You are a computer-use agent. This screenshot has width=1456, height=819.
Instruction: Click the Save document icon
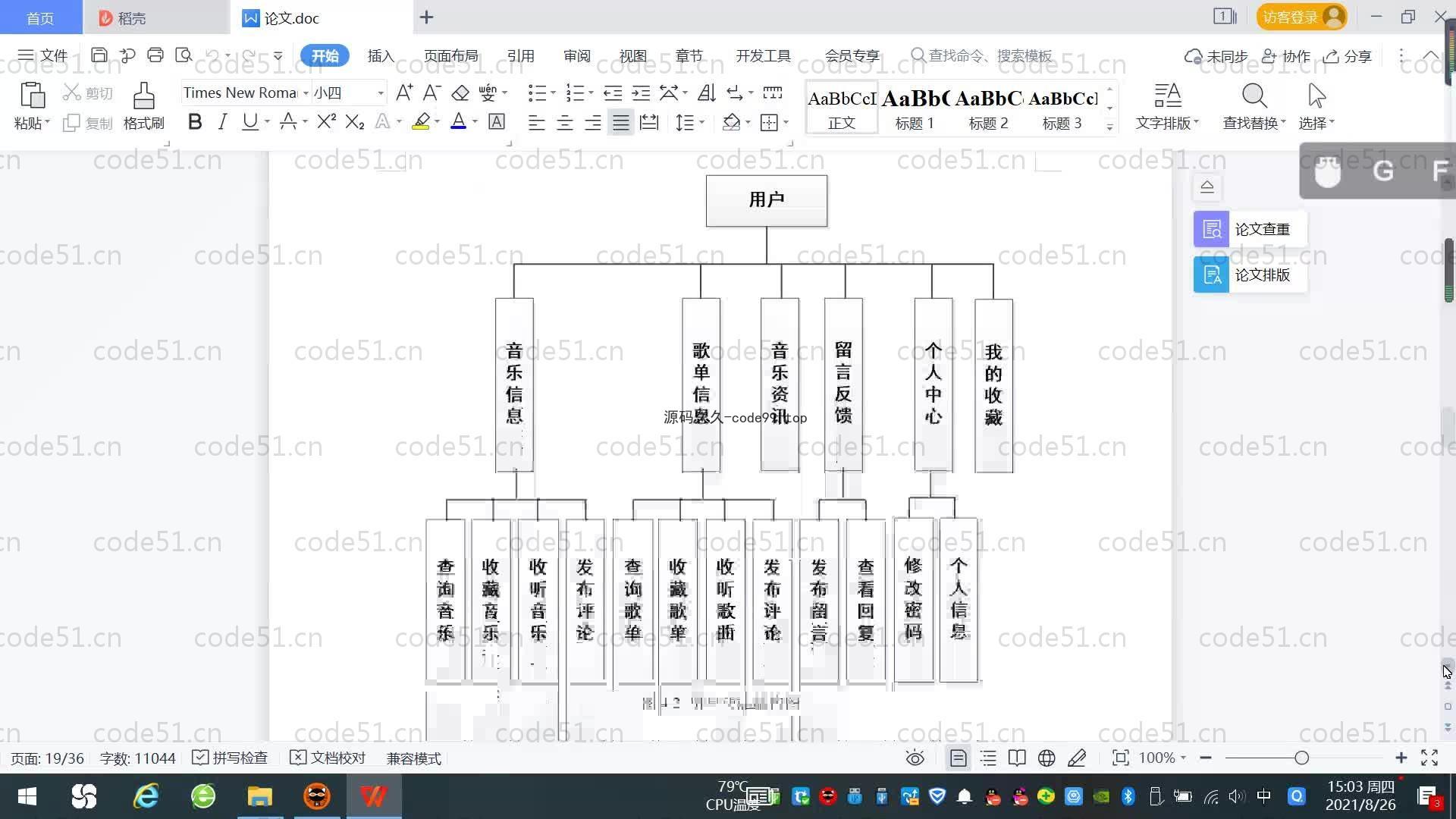pos(99,55)
